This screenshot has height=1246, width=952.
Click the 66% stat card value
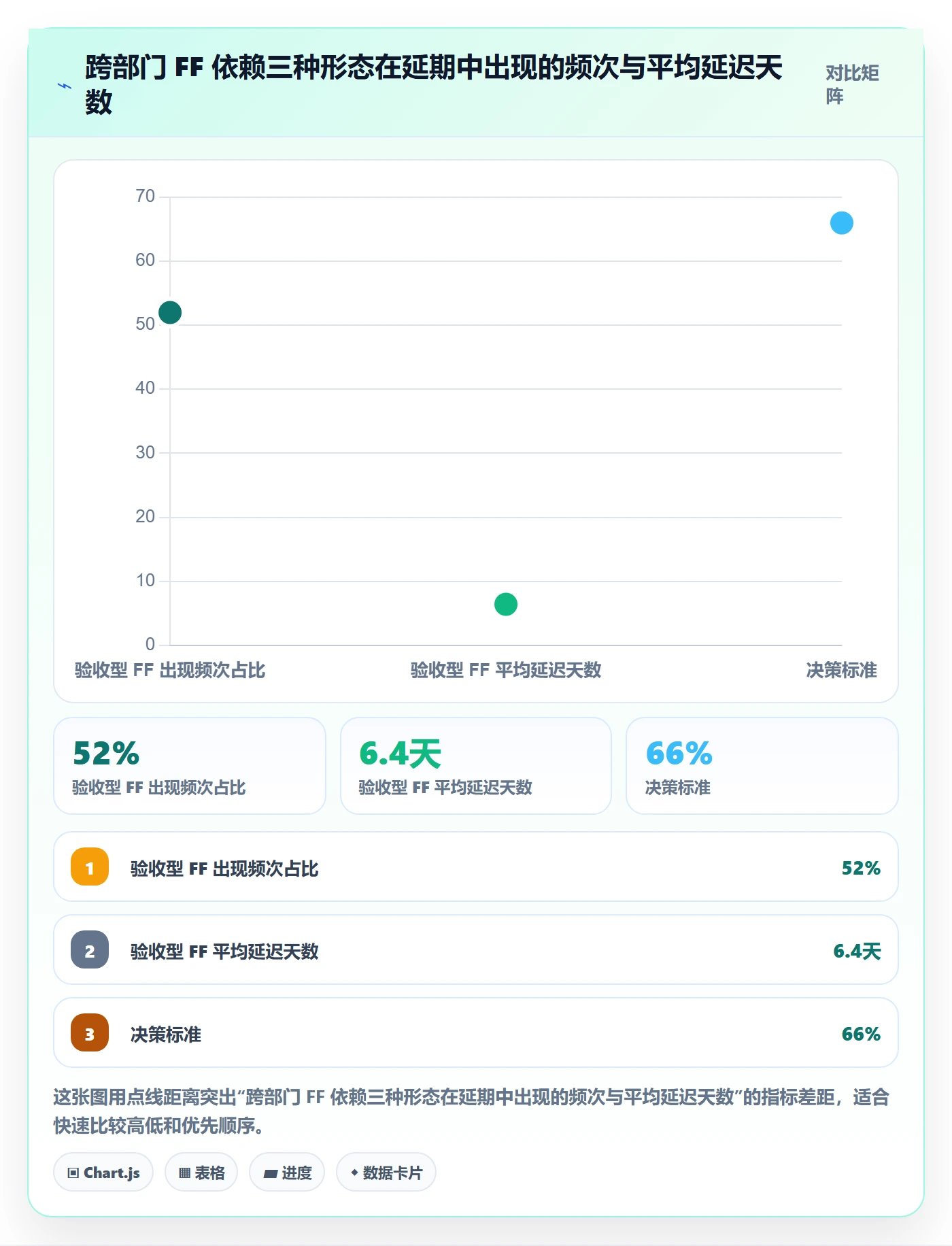679,754
